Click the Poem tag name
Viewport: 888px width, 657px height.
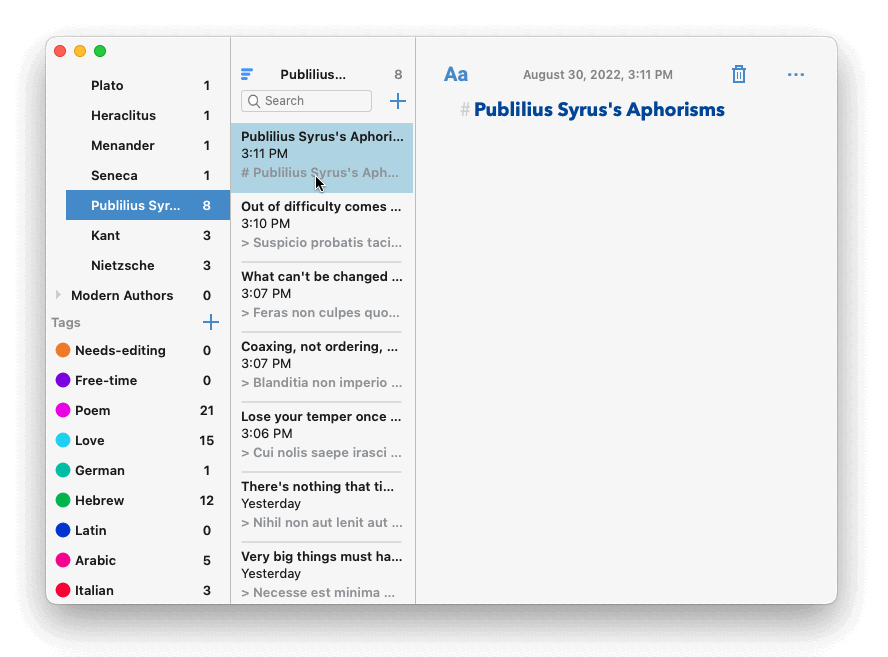click(92, 410)
